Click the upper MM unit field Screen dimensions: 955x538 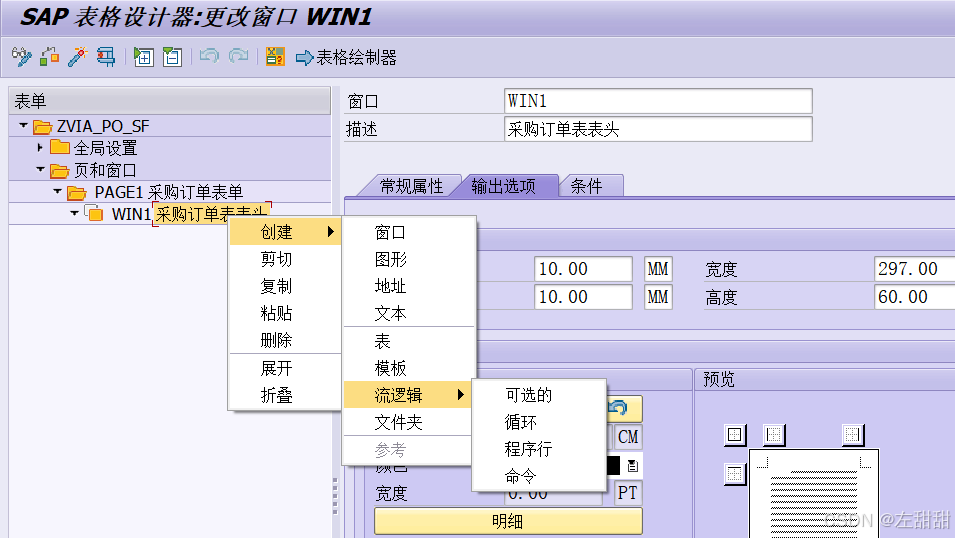click(x=658, y=269)
